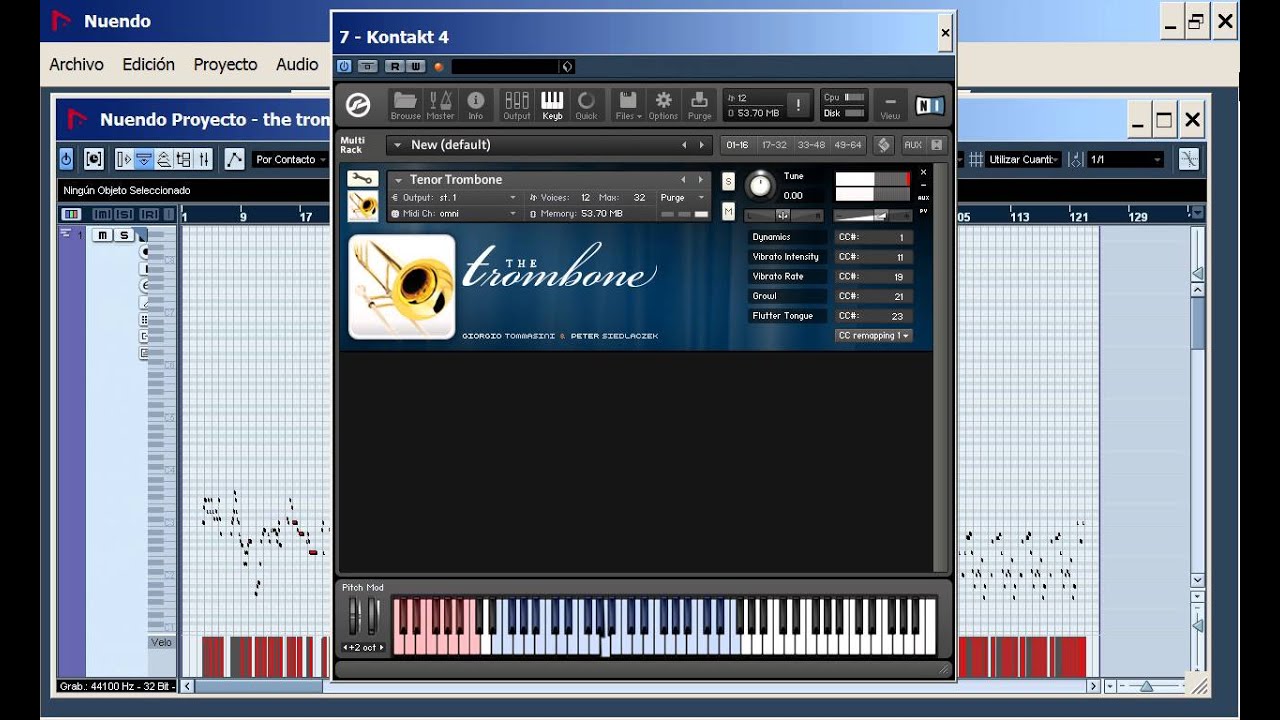
Task: Open the Quick load browser
Action: (x=586, y=104)
